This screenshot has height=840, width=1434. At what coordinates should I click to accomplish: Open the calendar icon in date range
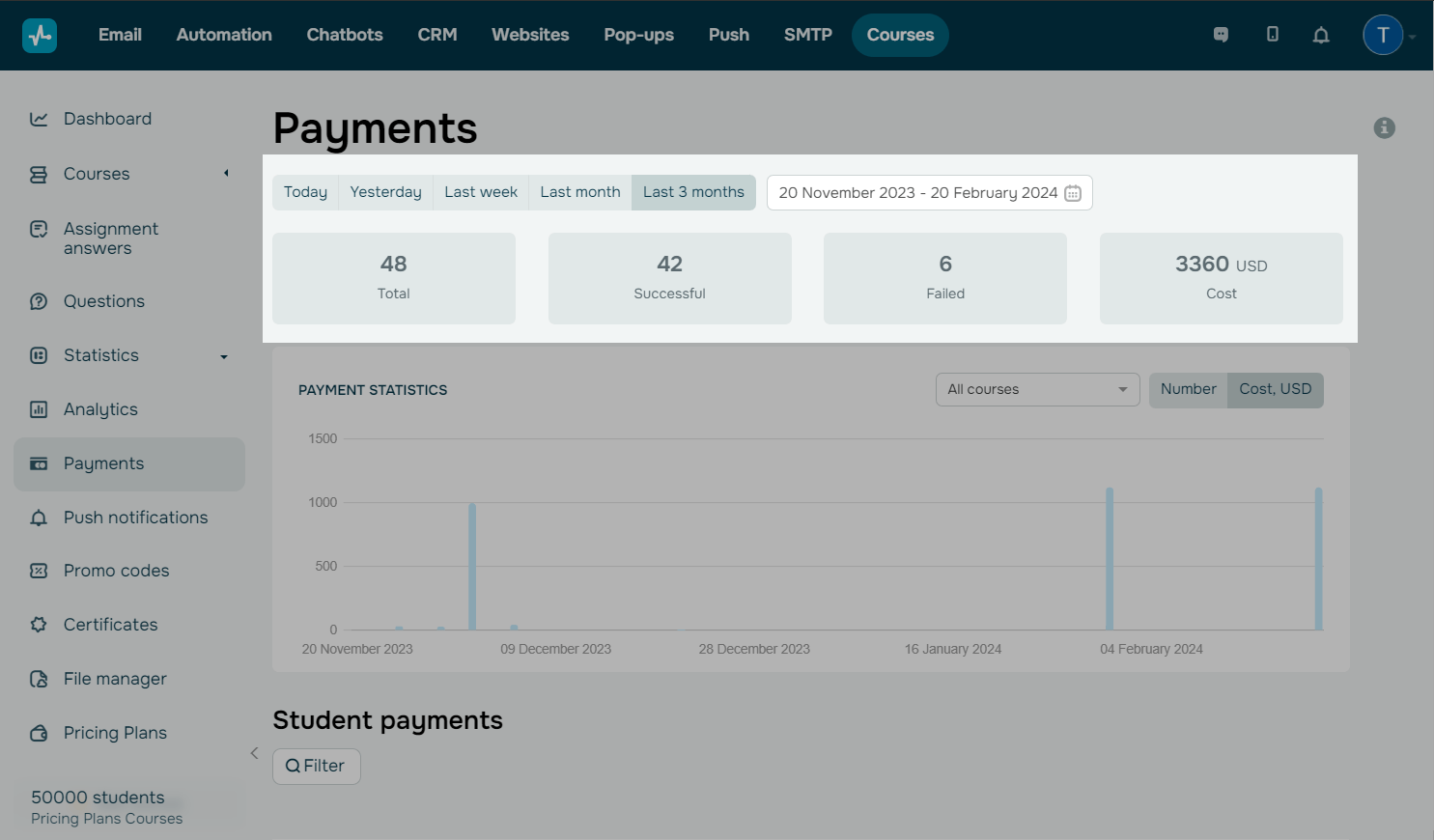[1073, 193]
